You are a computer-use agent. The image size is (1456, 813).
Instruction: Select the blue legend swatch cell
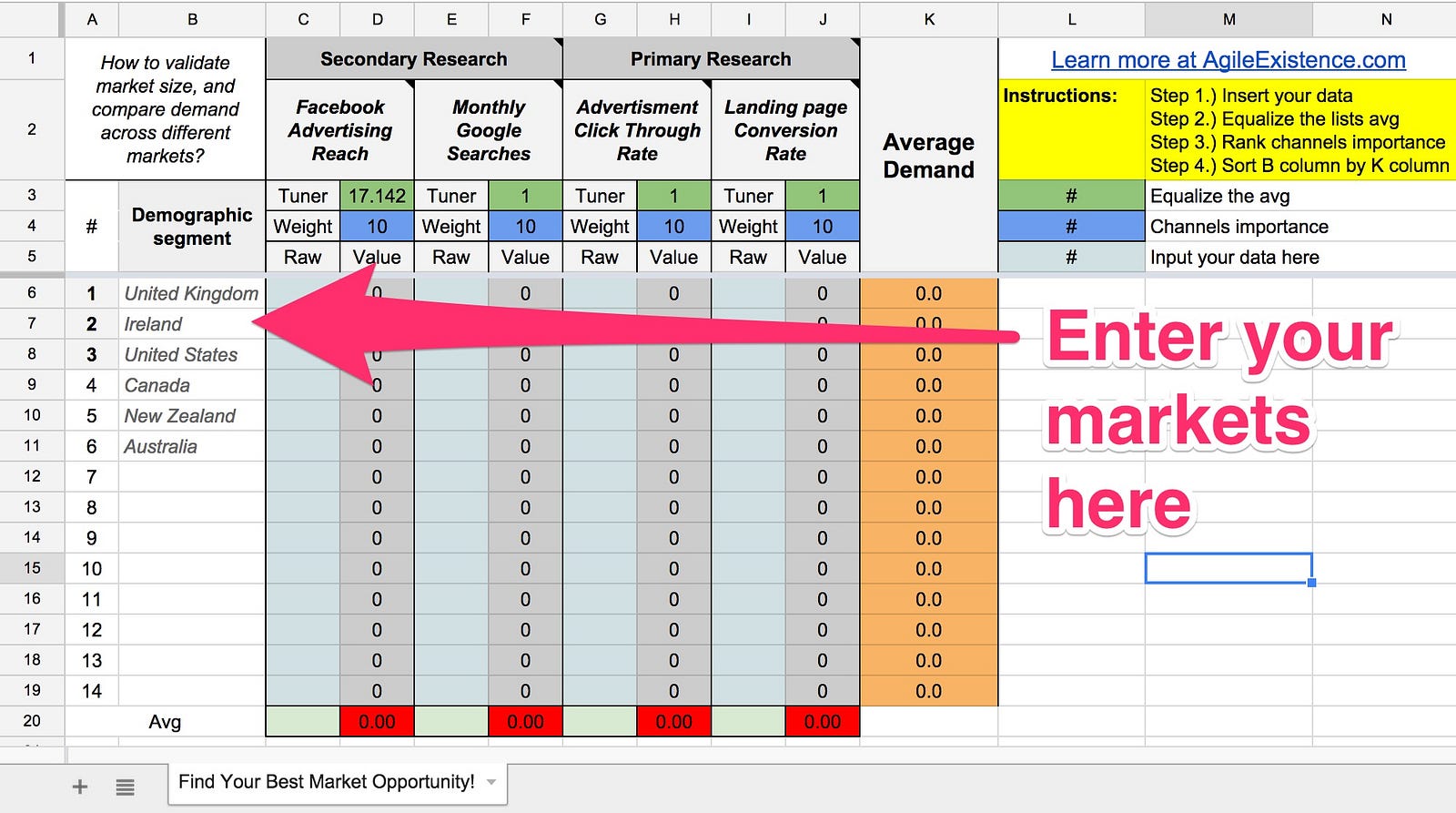click(1071, 227)
